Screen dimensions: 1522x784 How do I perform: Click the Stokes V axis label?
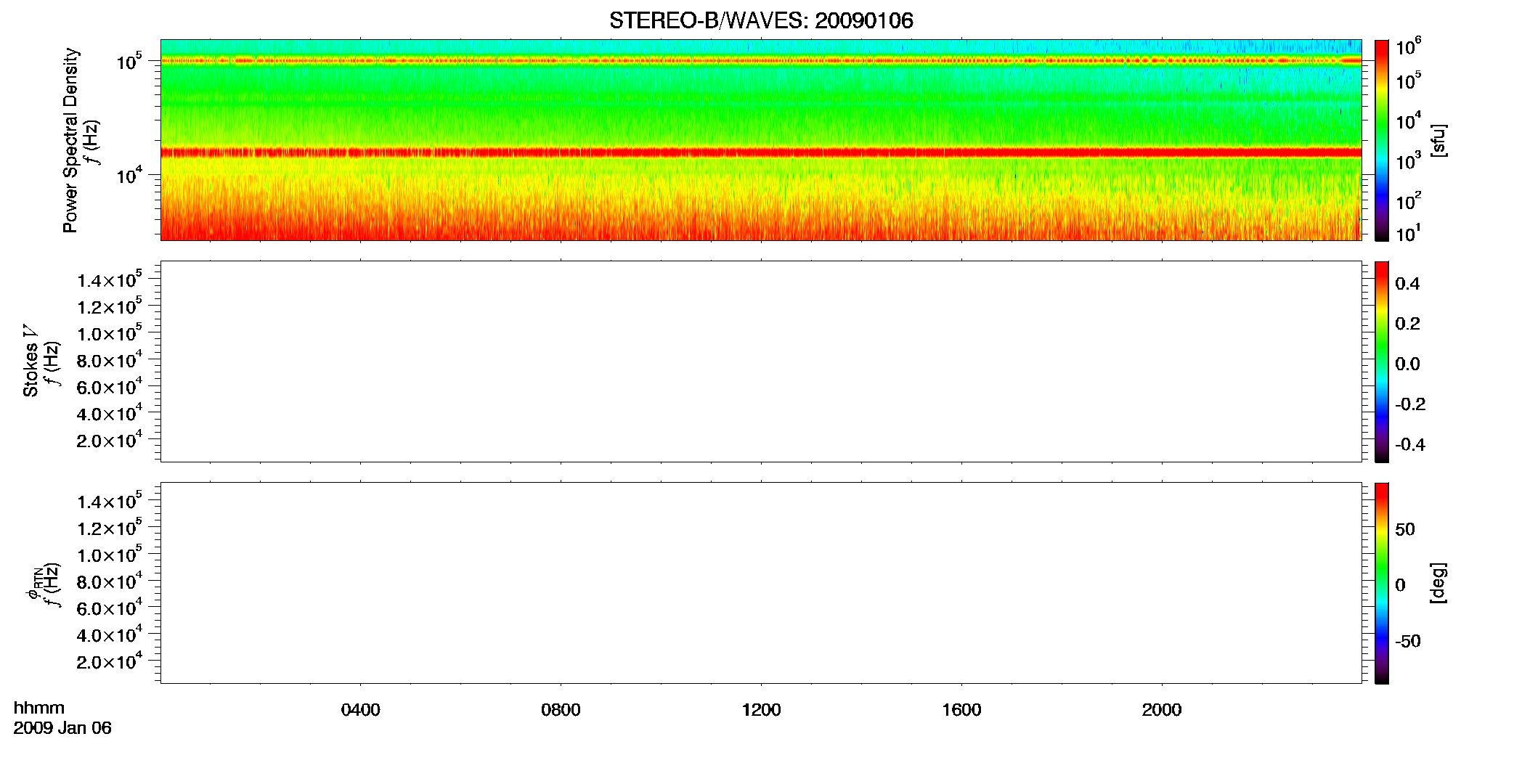pyautogui.click(x=30, y=362)
